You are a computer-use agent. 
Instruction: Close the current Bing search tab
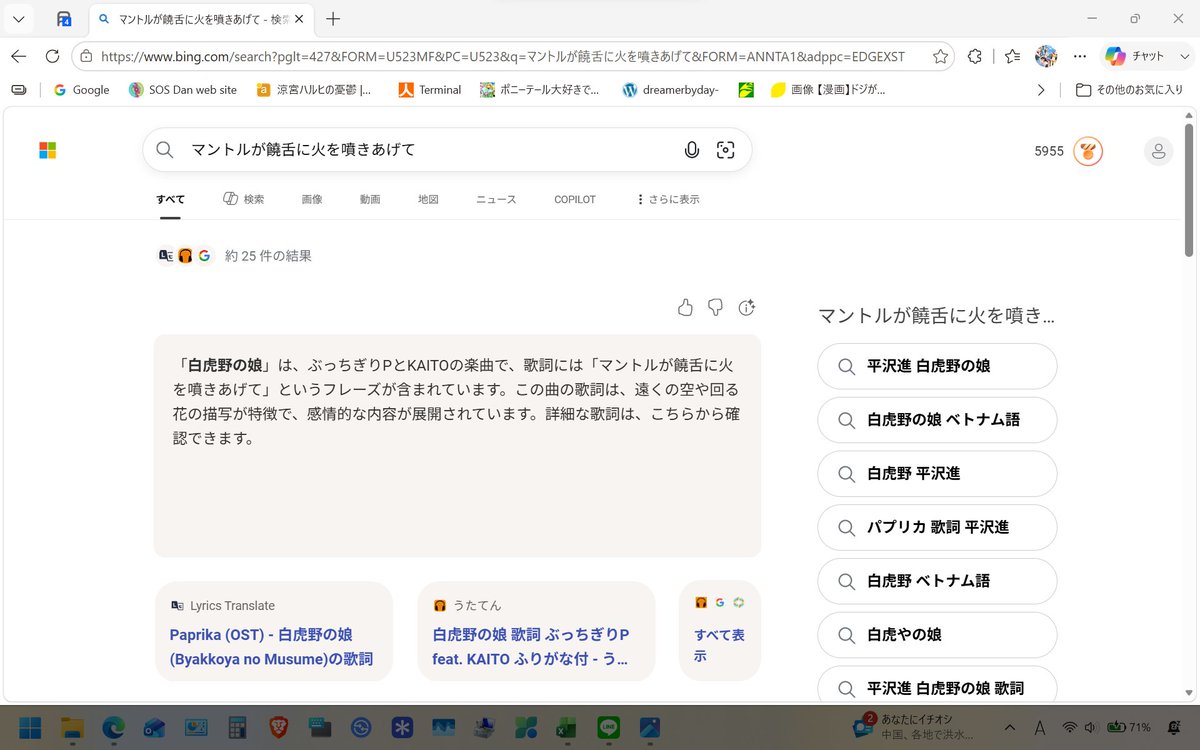299,19
